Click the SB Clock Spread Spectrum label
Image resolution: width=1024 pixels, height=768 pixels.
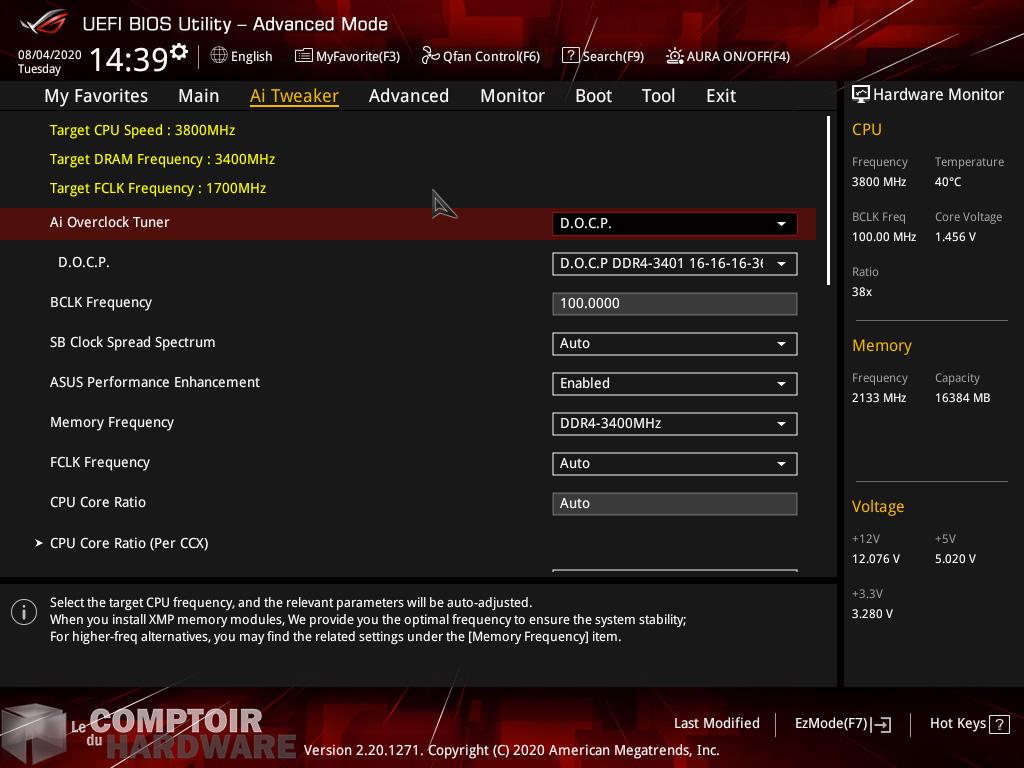tap(133, 342)
